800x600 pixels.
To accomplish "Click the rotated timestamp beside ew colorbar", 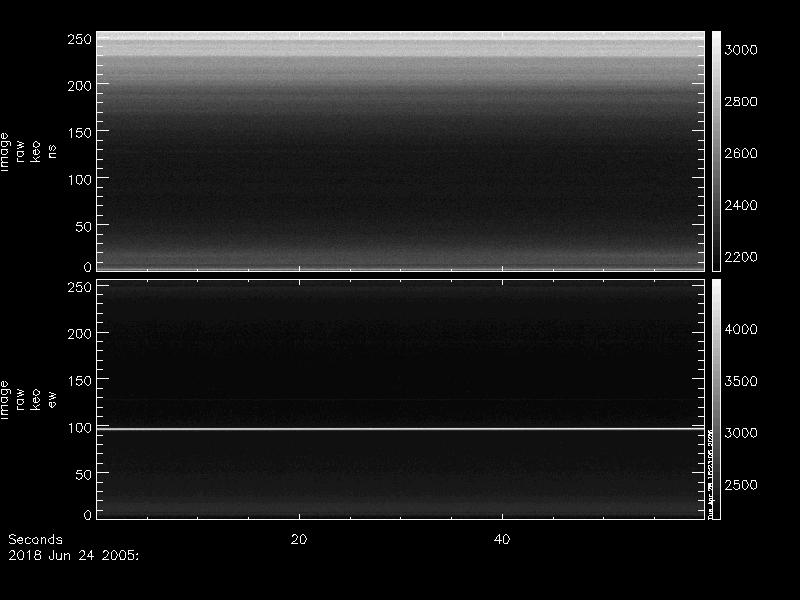I will (x=710, y=473).
